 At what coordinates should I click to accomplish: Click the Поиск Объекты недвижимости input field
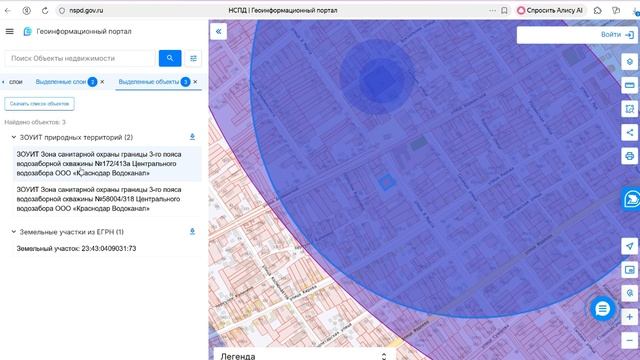click(x=80, y=58)
